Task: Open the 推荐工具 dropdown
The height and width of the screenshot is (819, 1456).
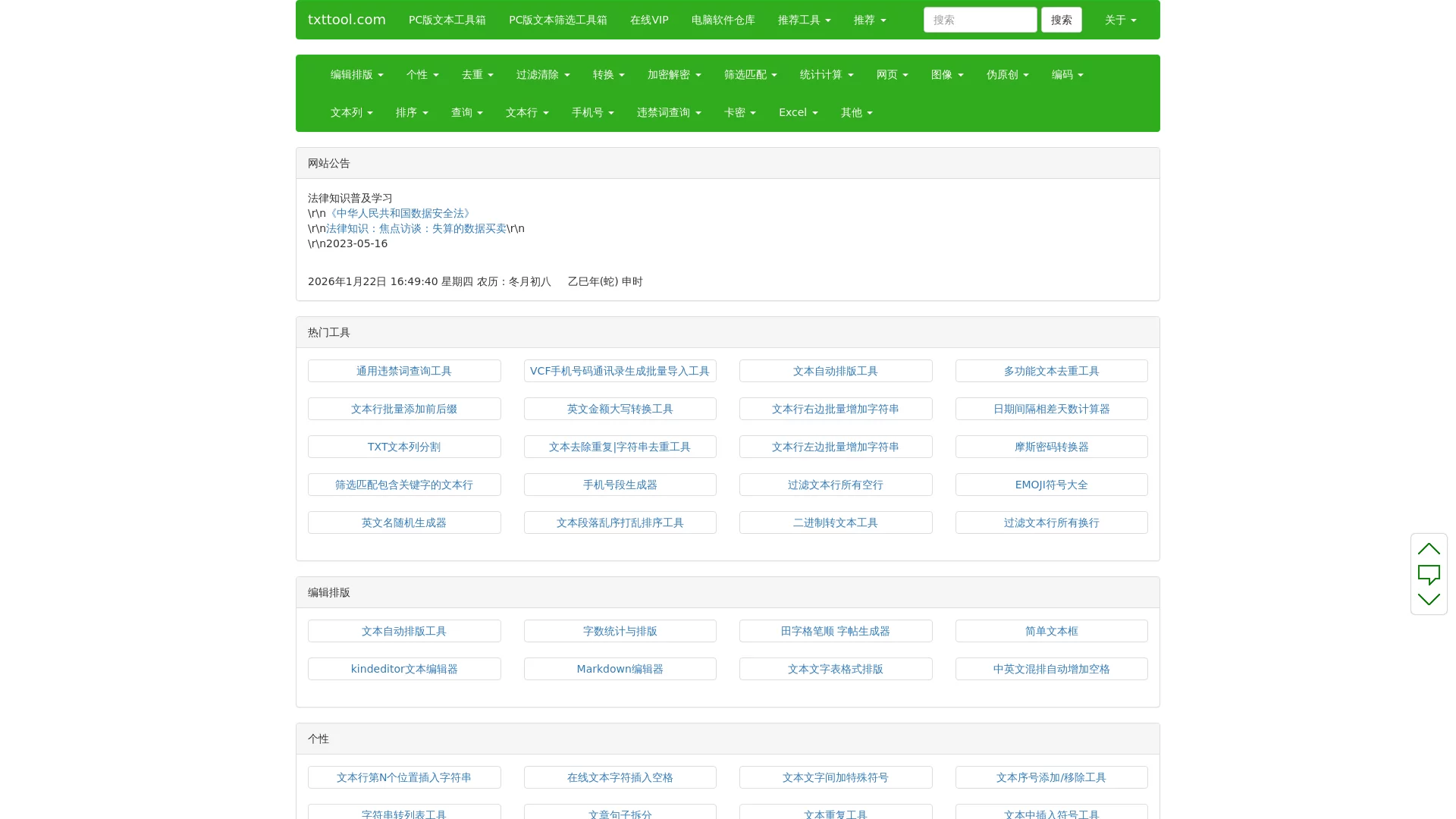Action: pos(804,20)
